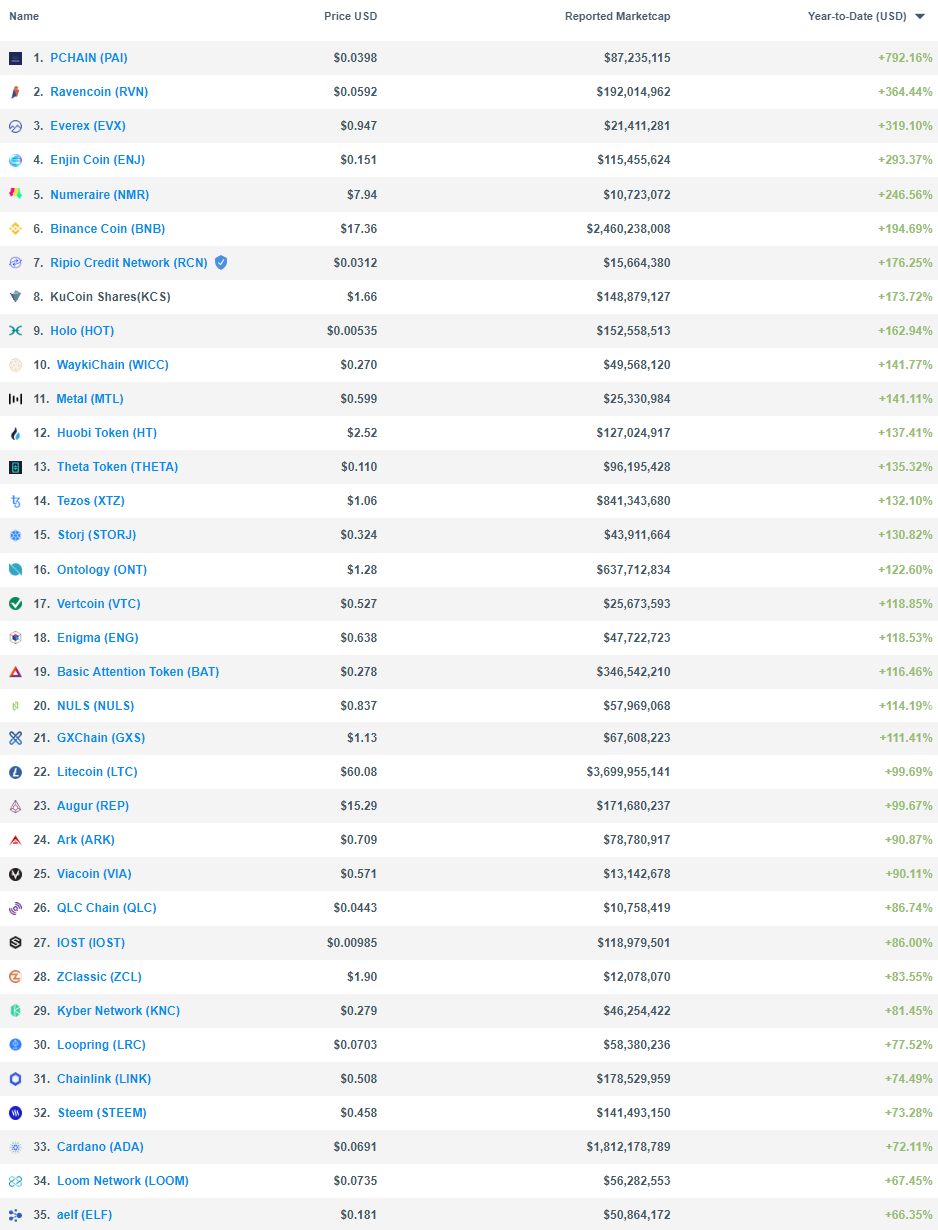The image size is (938, 1230).
Task: Click the Cardano logo icon
Action: (x=15, y=1147)
